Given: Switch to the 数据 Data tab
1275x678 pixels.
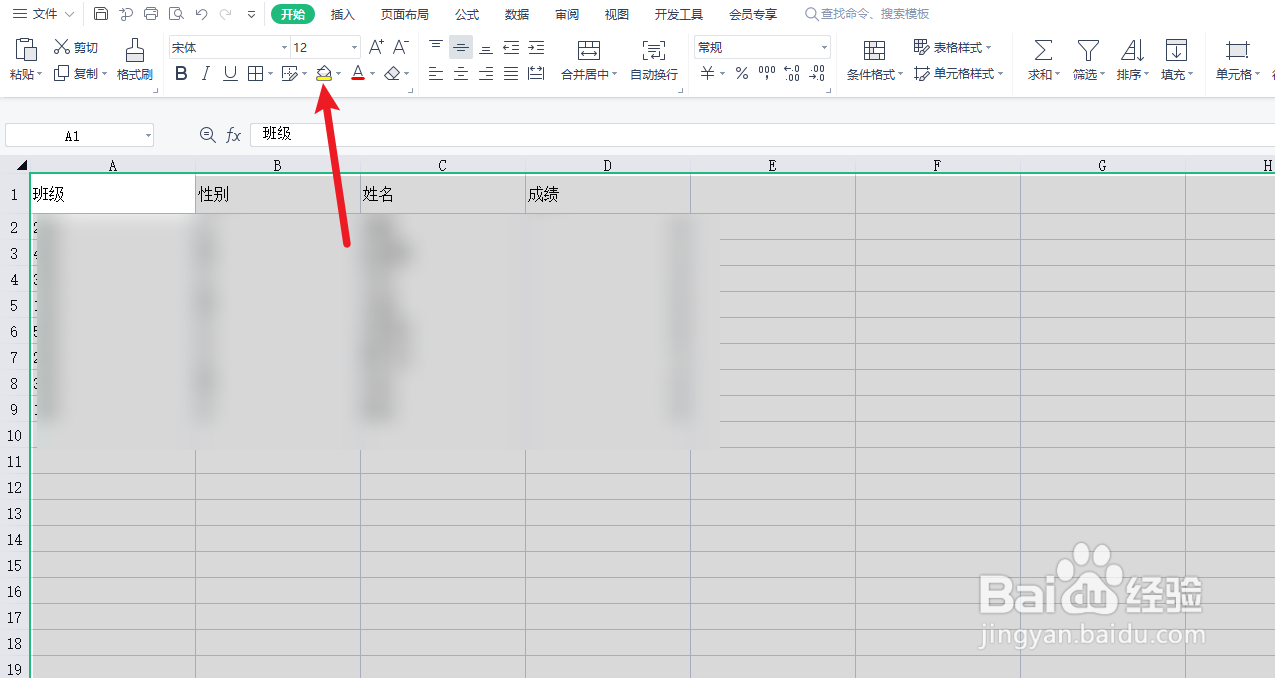Looking at the screenshot, I should pos(517,14).
